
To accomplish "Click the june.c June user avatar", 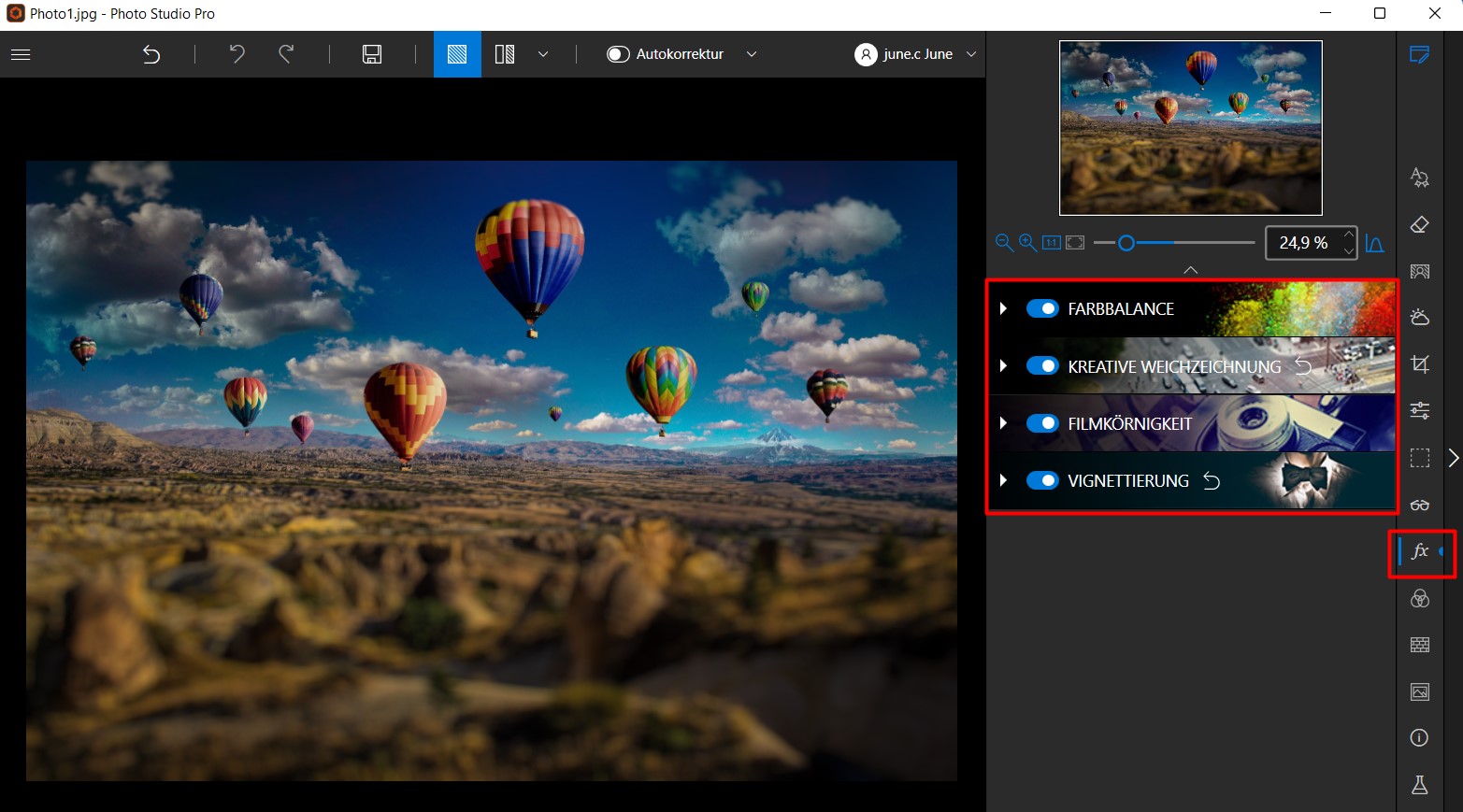I will (866, 54).
